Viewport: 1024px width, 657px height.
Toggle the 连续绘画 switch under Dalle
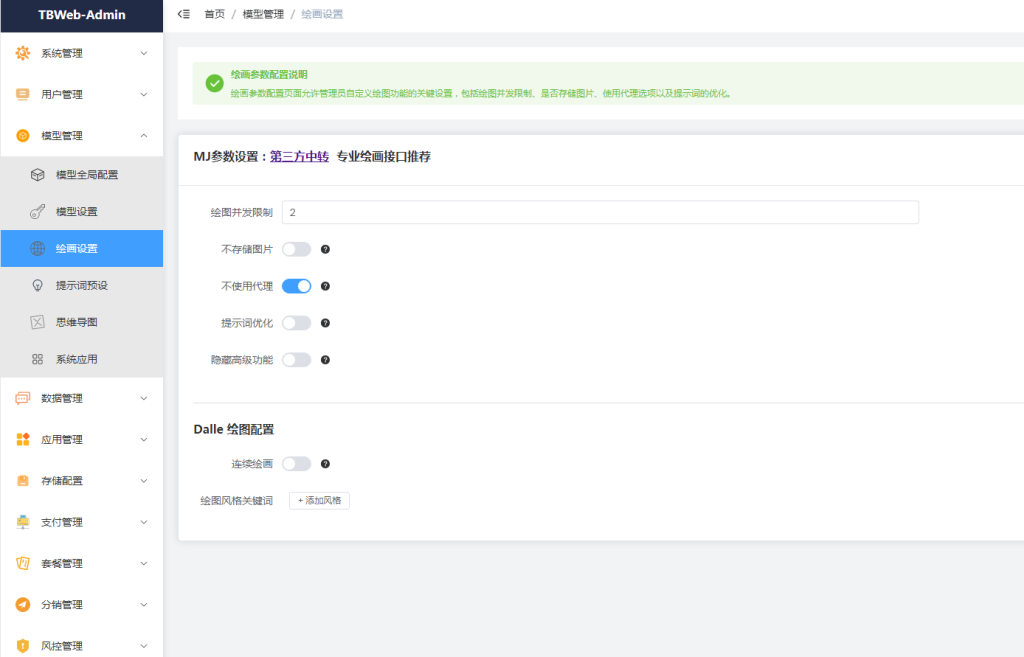tap(296, 464)
